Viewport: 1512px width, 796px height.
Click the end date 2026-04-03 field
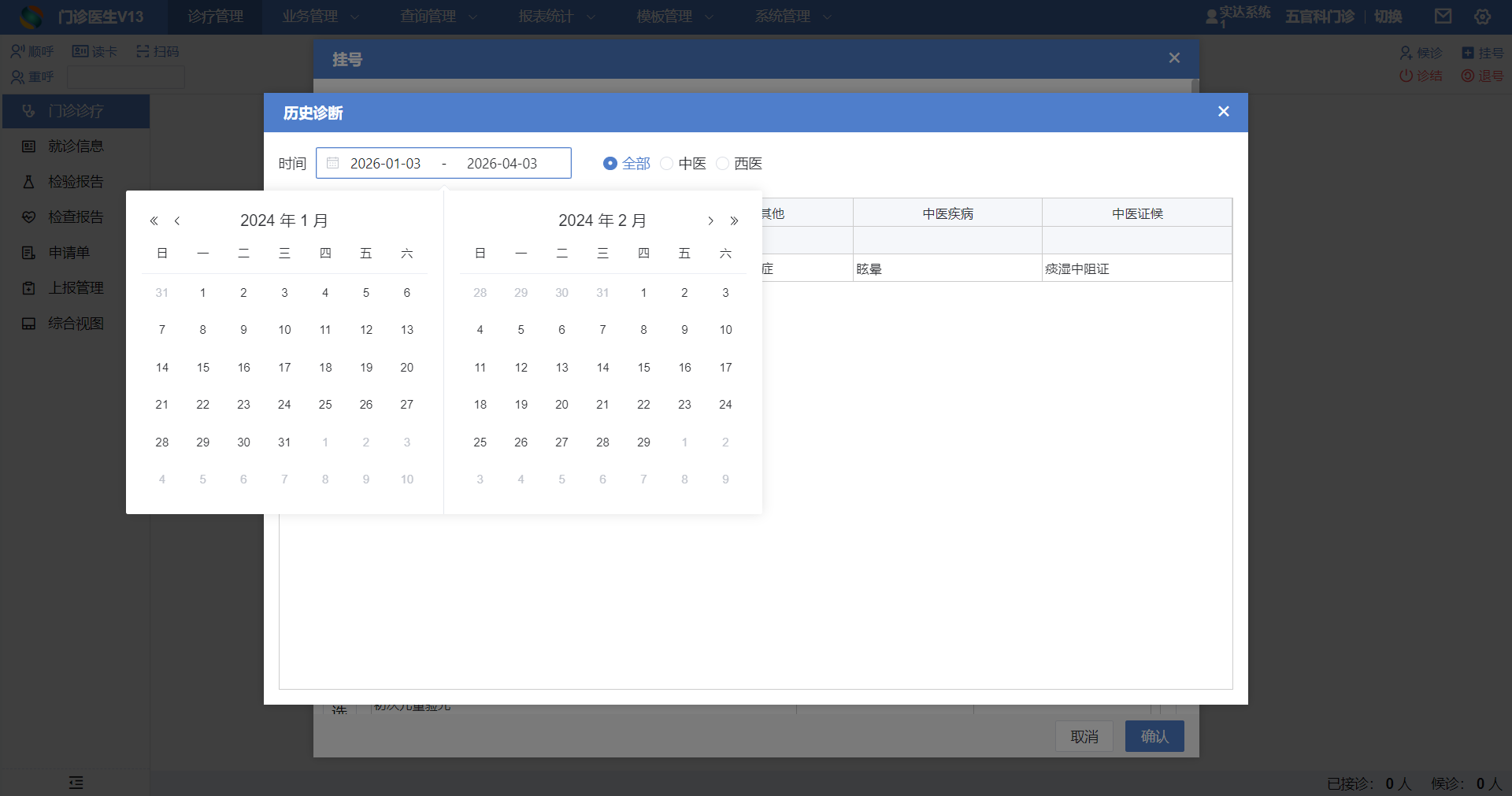[x=502, y=163]
